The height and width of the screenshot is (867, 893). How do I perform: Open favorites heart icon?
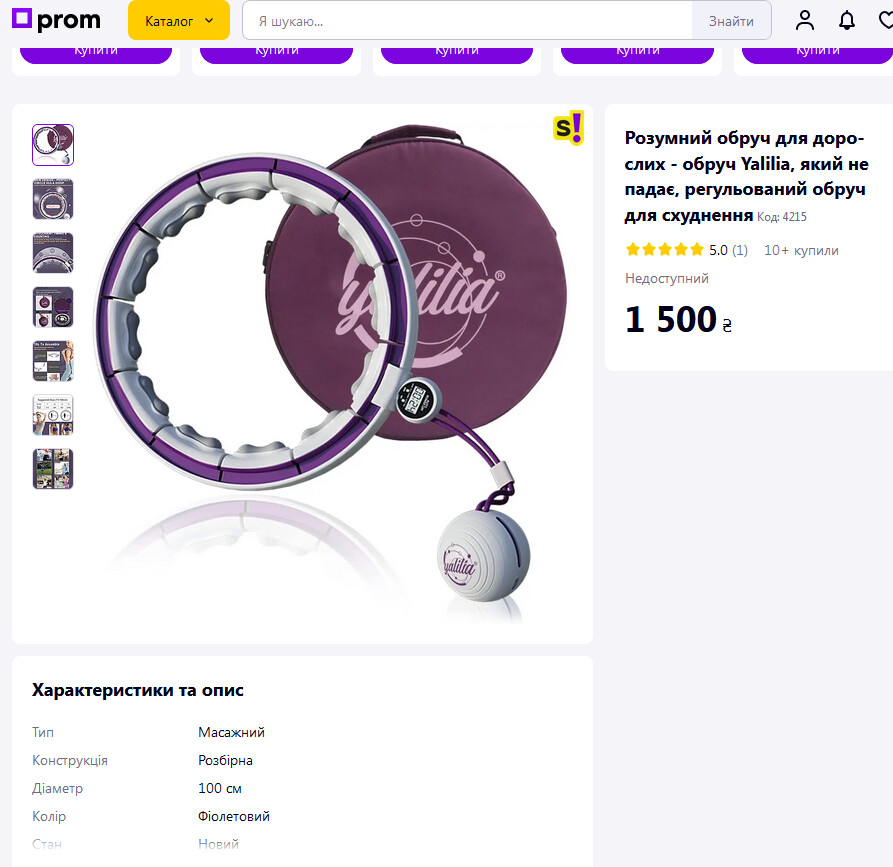(x=886, y=21)
